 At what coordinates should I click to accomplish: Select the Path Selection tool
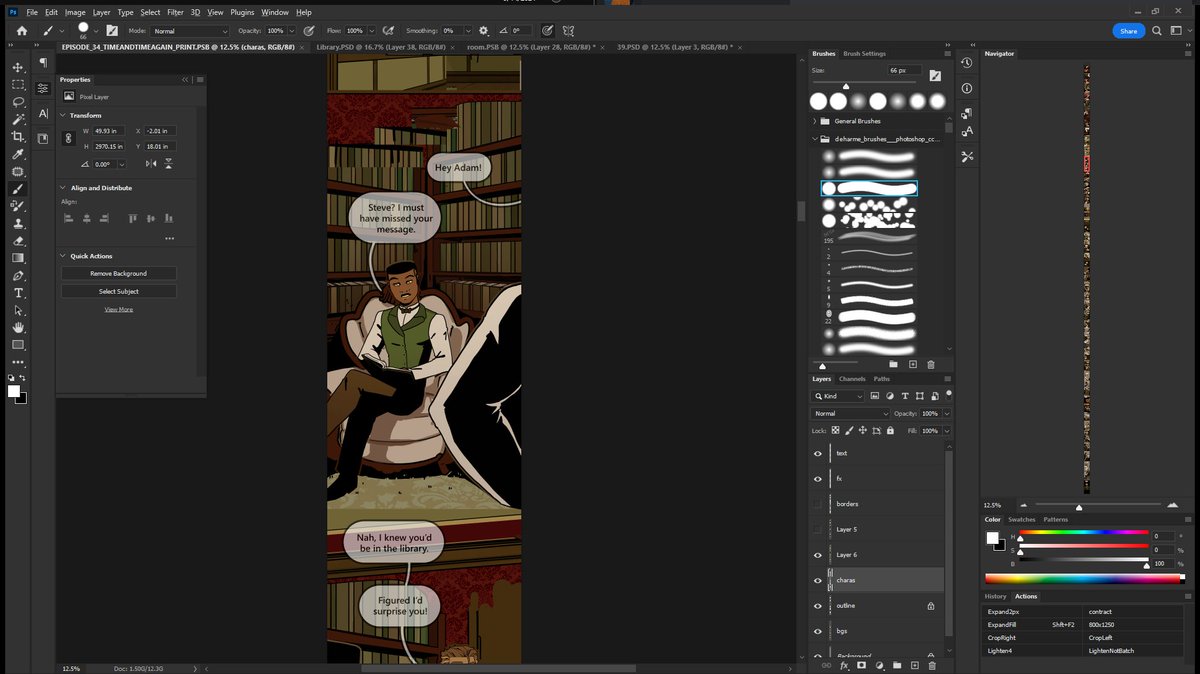tap(18, 310)
